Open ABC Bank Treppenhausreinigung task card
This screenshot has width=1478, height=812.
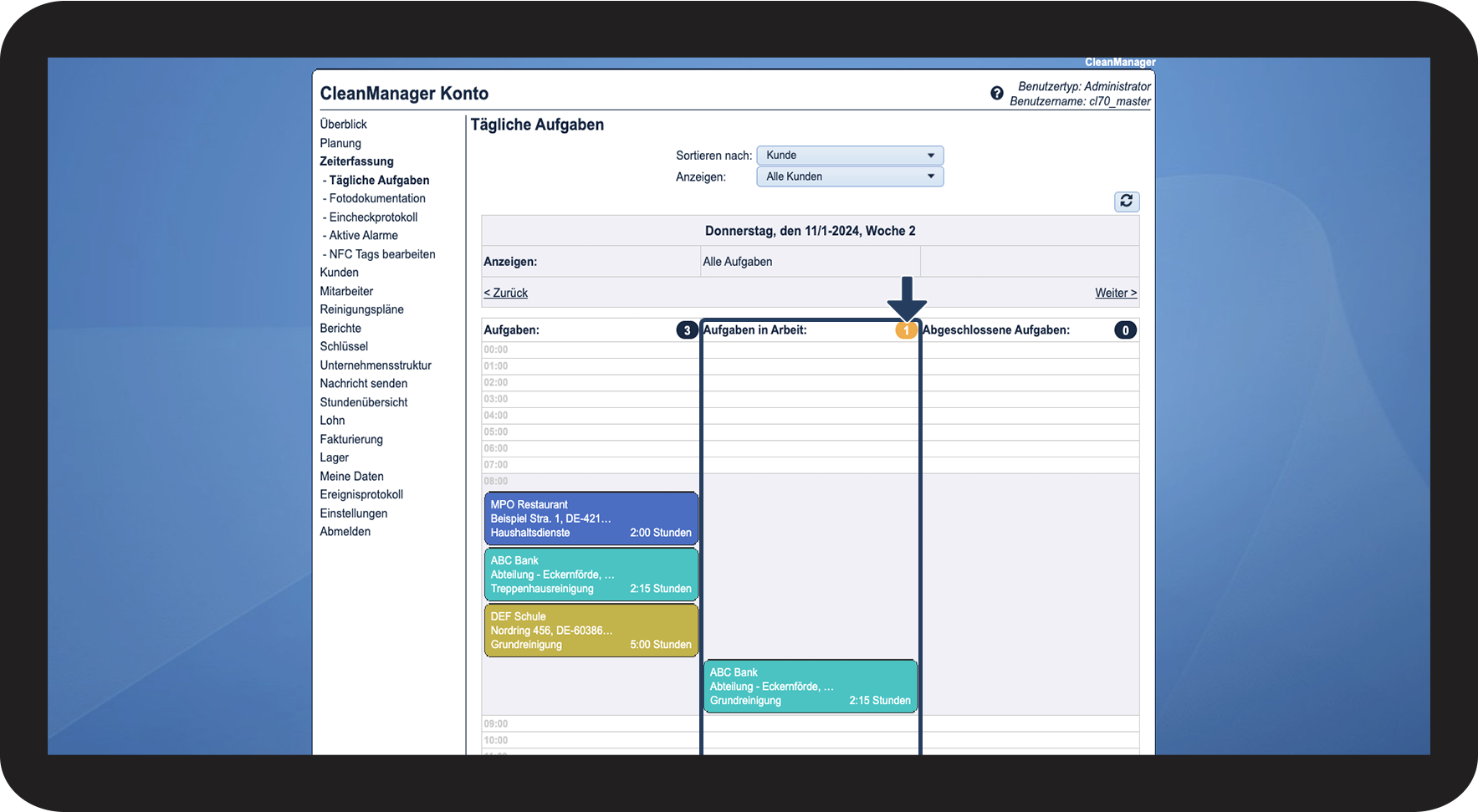coord(591,575)
